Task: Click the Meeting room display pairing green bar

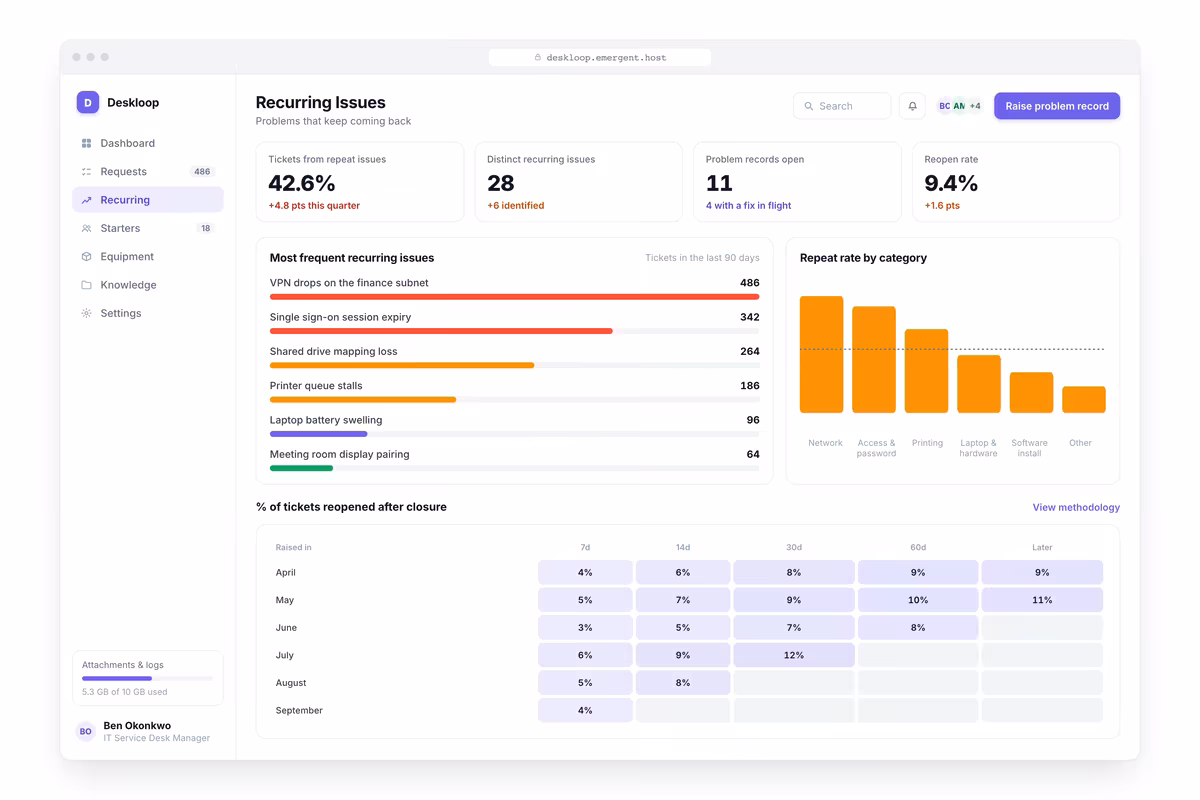Action: 301,468
